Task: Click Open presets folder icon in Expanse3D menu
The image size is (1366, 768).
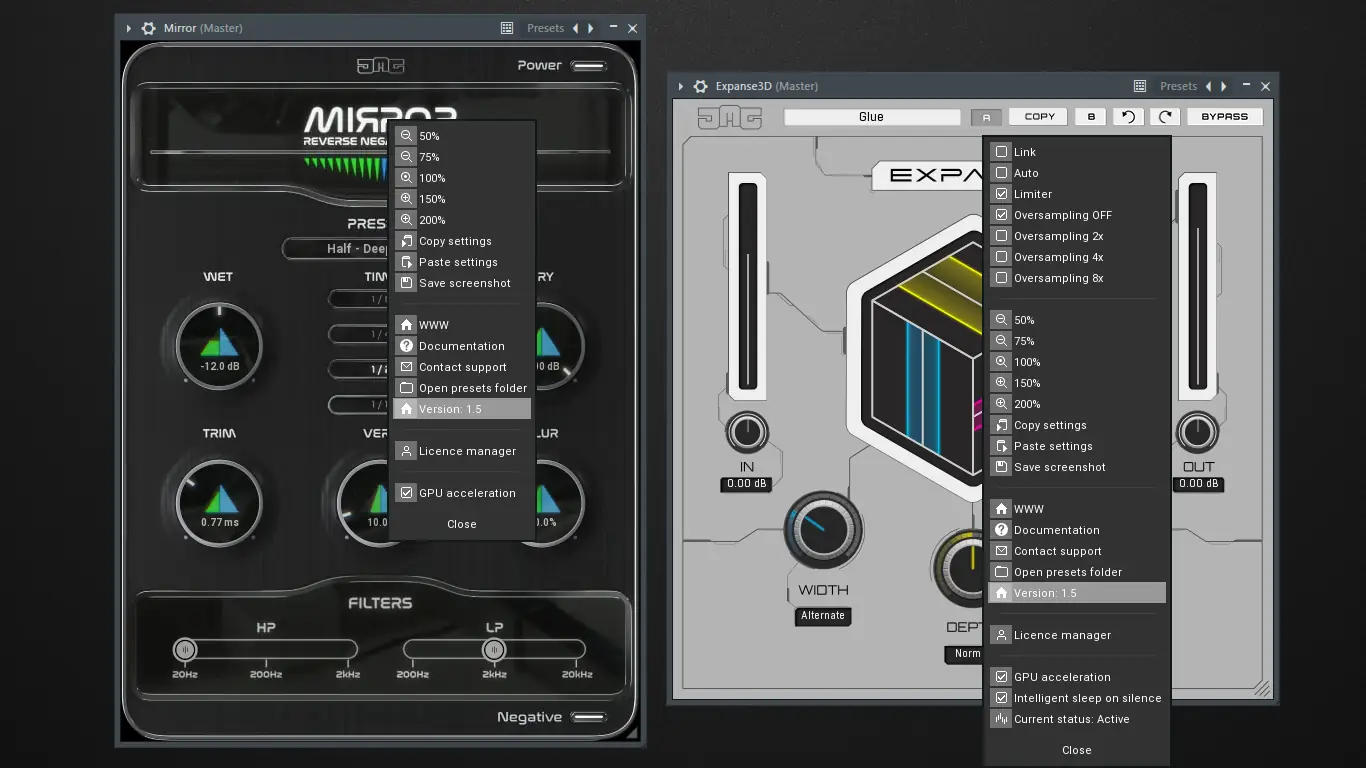Action: (x=1001, y=572)
